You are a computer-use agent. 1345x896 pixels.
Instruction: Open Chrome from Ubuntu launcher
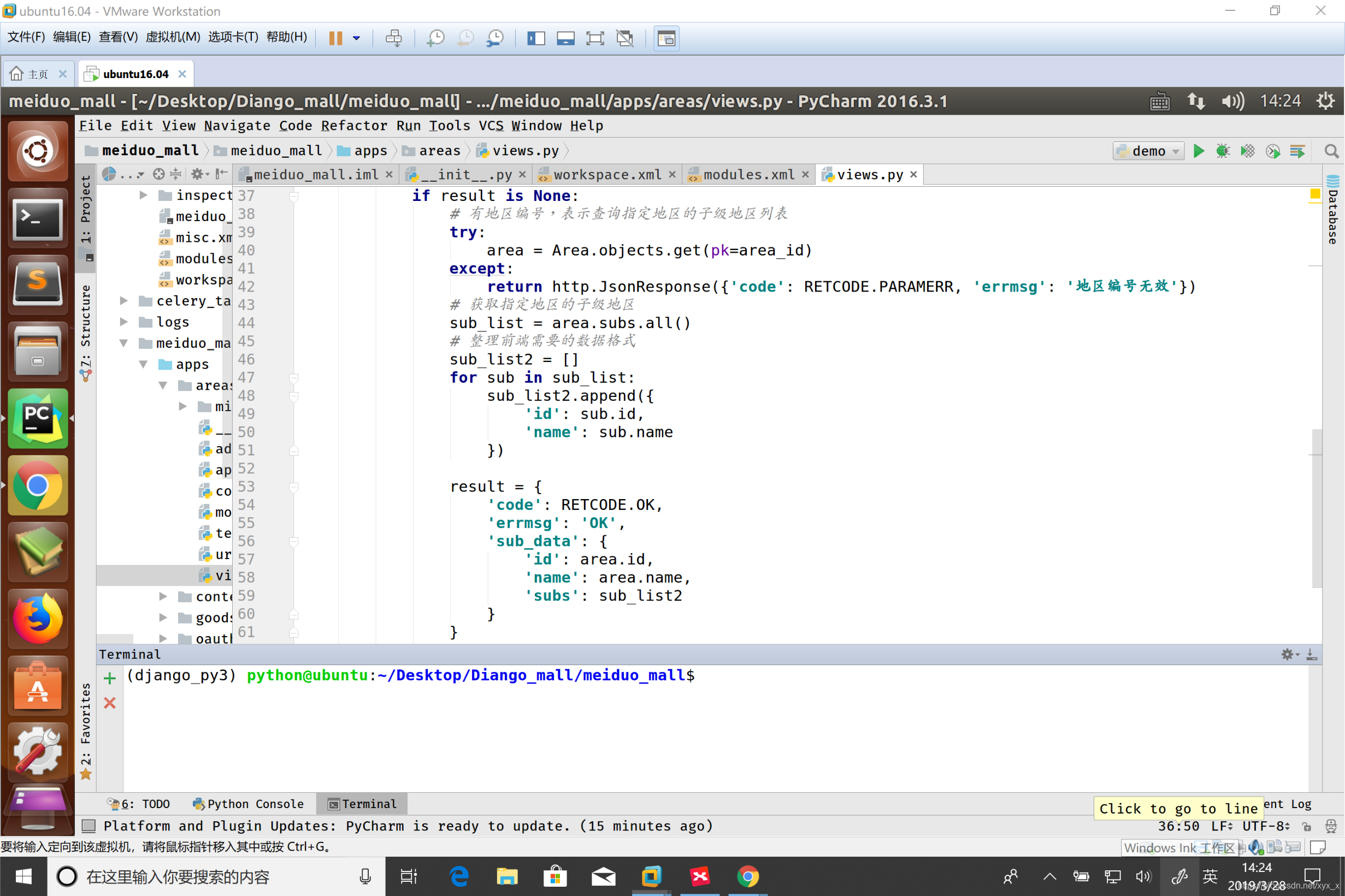tap(38, 485)
